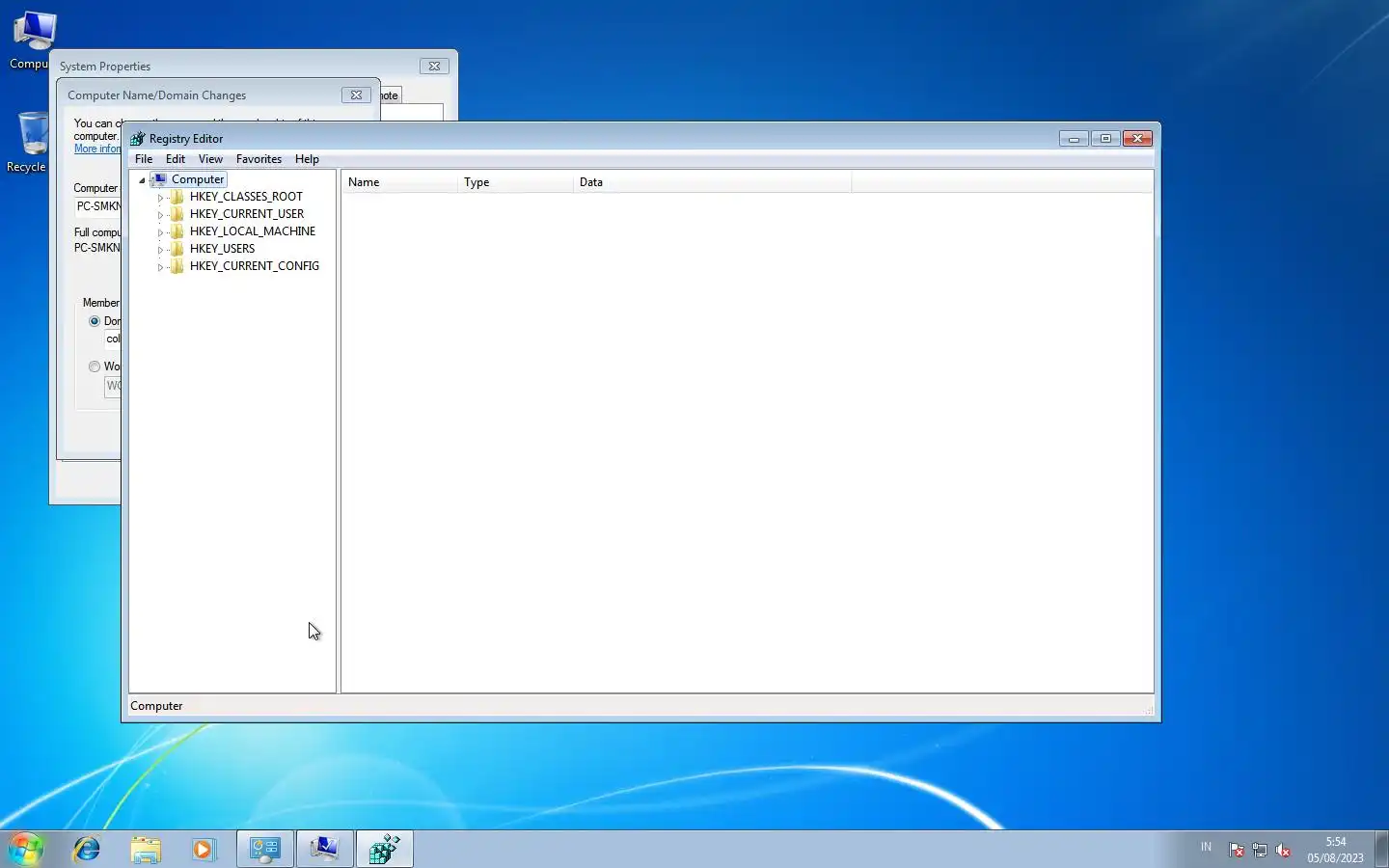
Task: Select the HKEY_CURRENT_CONFIG tree label
Action: (255, 266)
